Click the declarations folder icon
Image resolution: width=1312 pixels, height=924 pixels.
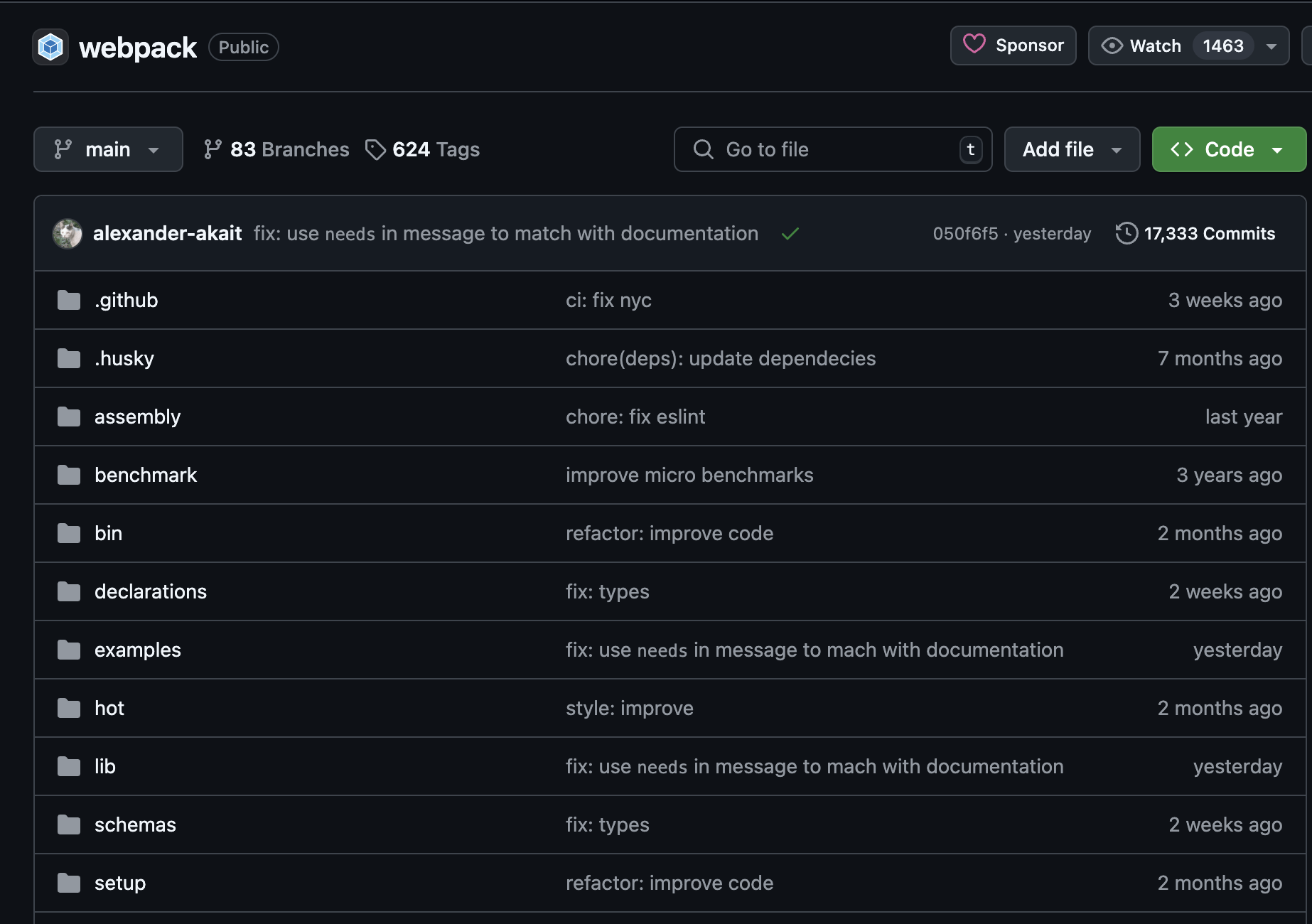coord(69,591)
